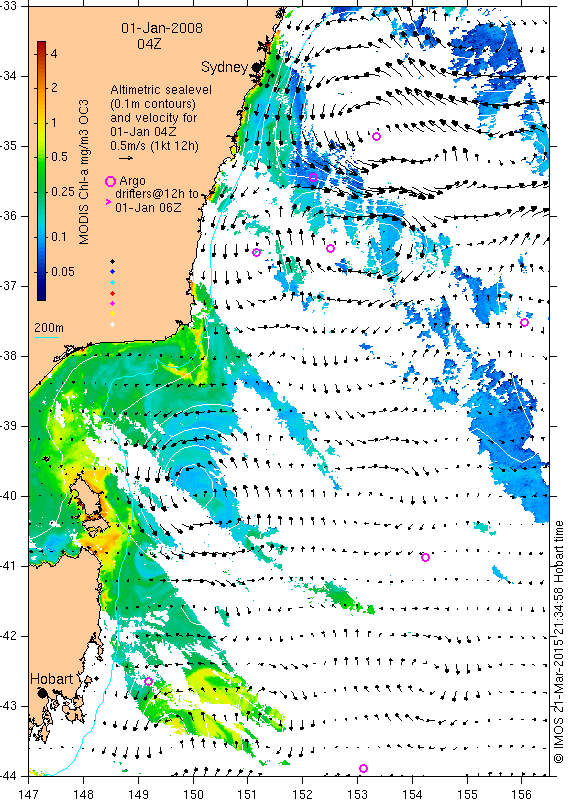Click the Argo float near 41°S 154°E
This screenshot has height=800, width=570.
point(425,557)
